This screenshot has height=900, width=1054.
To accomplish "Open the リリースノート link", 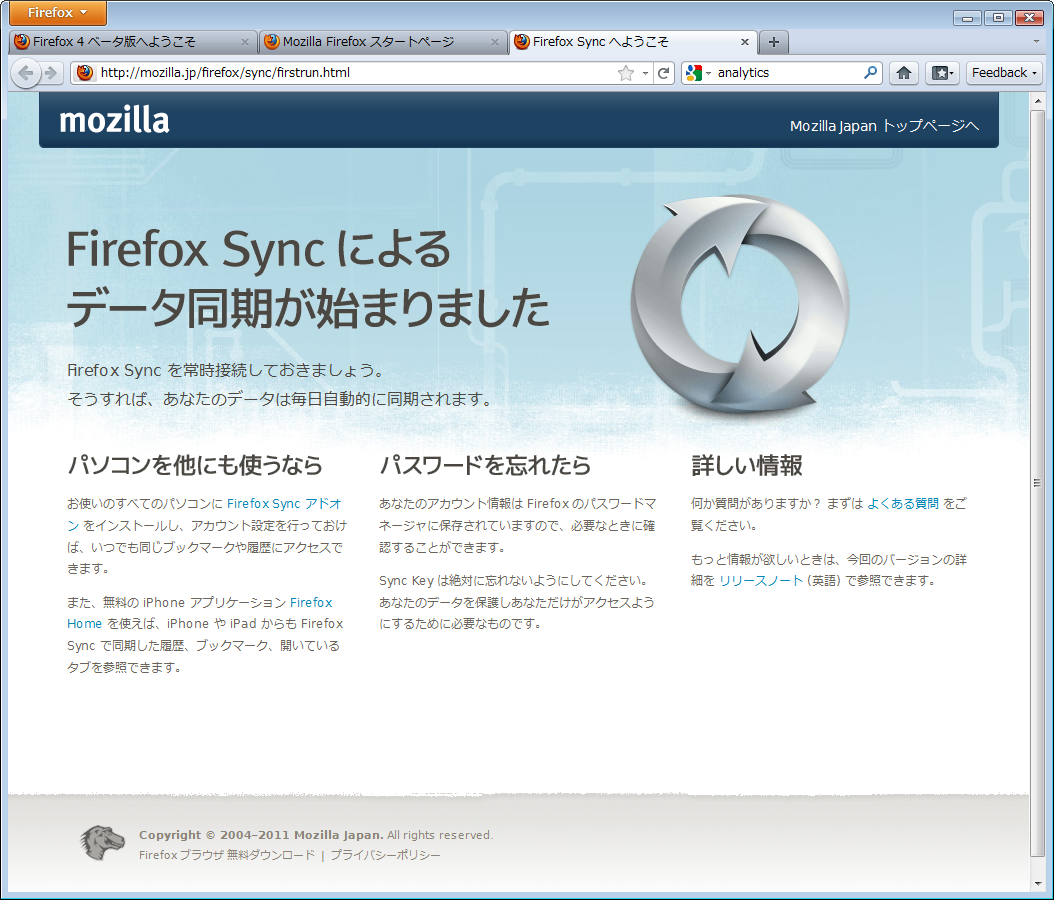I will tap(761, 580).
